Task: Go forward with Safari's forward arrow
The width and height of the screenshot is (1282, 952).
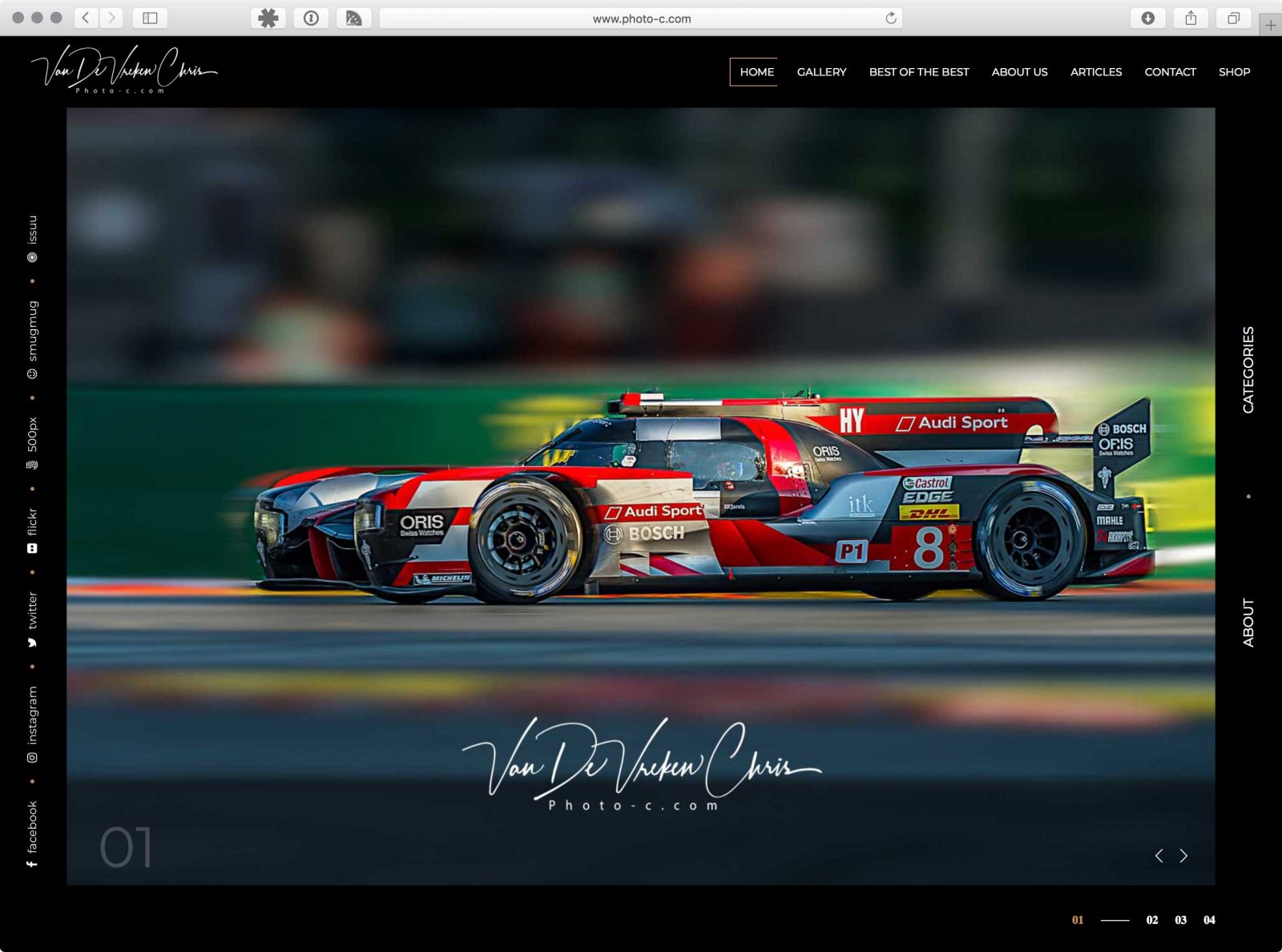Action: 112,18
